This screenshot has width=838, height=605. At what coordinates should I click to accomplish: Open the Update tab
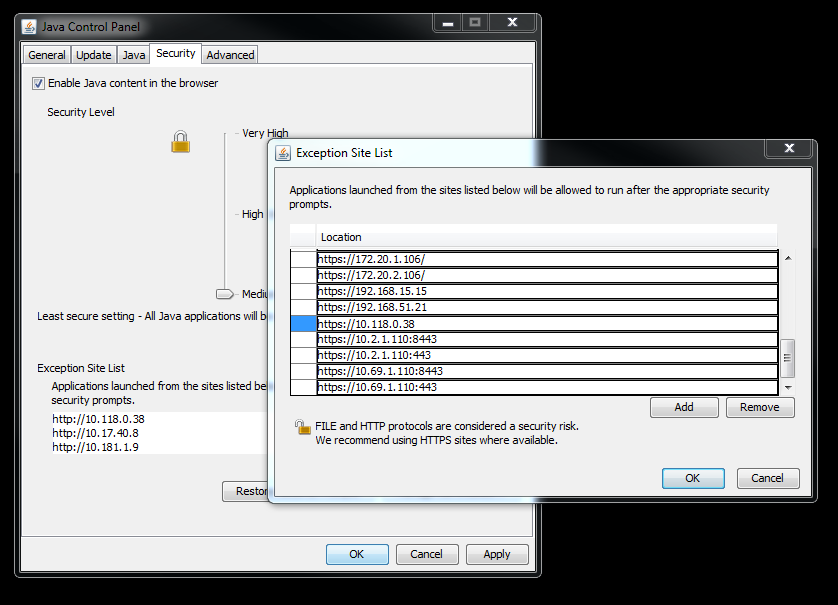(94, 55)
